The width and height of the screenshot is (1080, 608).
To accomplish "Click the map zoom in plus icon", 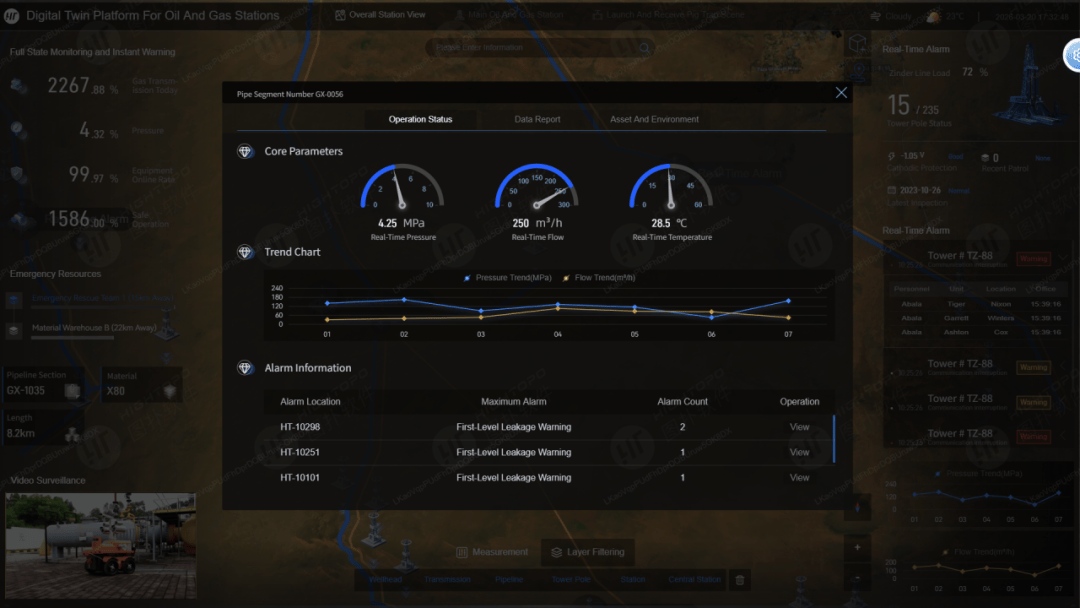I will 858,547.
